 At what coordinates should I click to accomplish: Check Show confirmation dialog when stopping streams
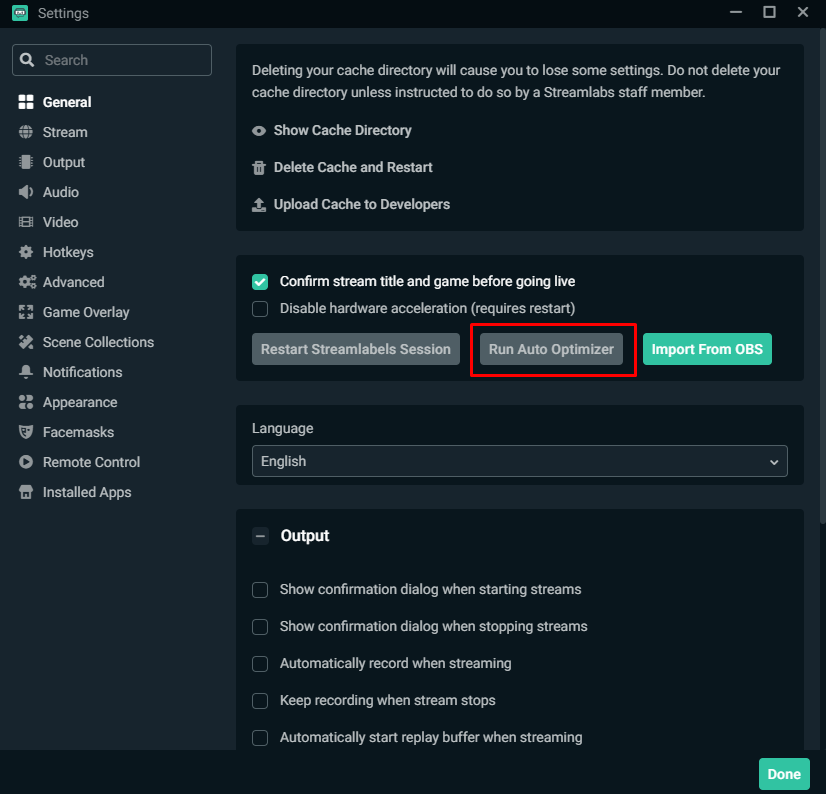pos(260,627)
